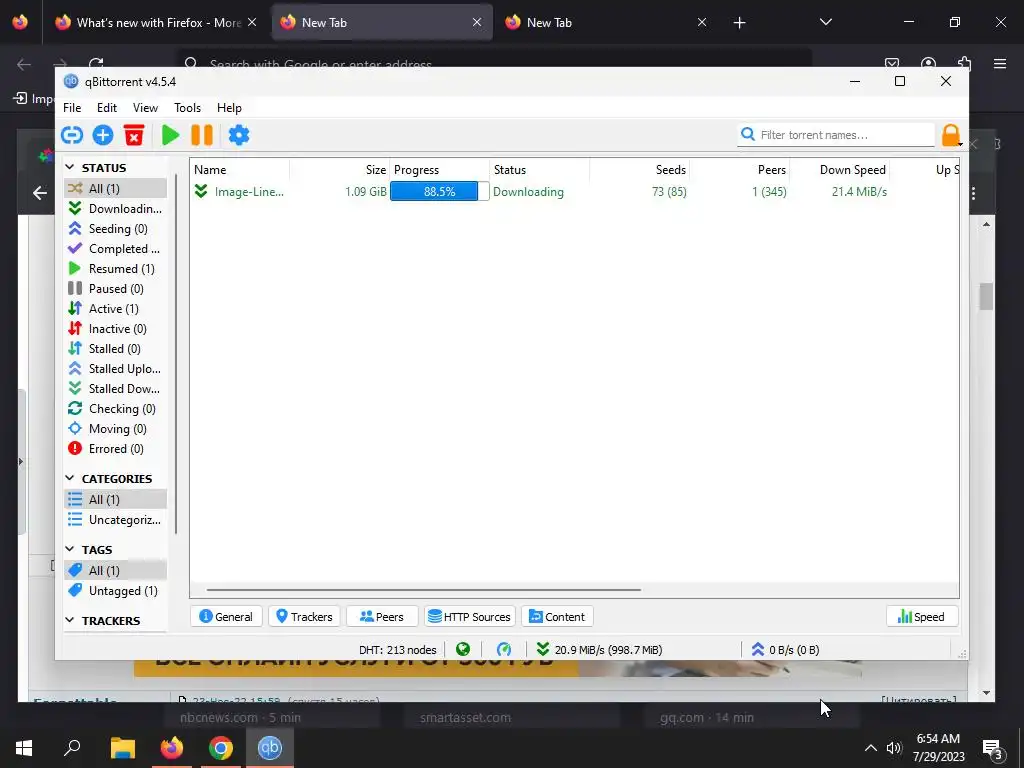Open File Explorer from the taskbar
This screenshot has width=1024, height=768.
point(122,748)
